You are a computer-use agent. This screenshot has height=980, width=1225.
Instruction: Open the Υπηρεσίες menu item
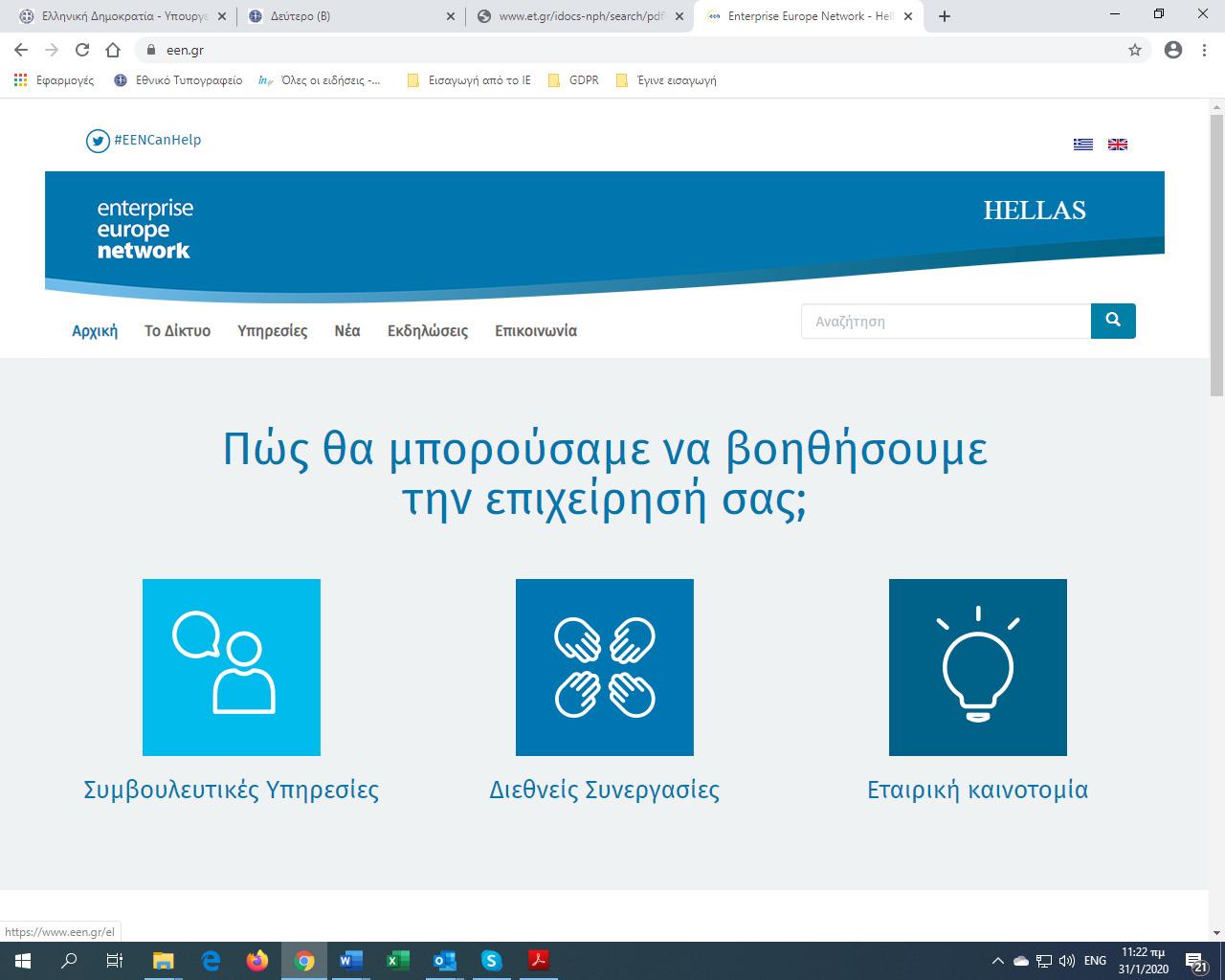pyautogui.click(x=273, y=331)
